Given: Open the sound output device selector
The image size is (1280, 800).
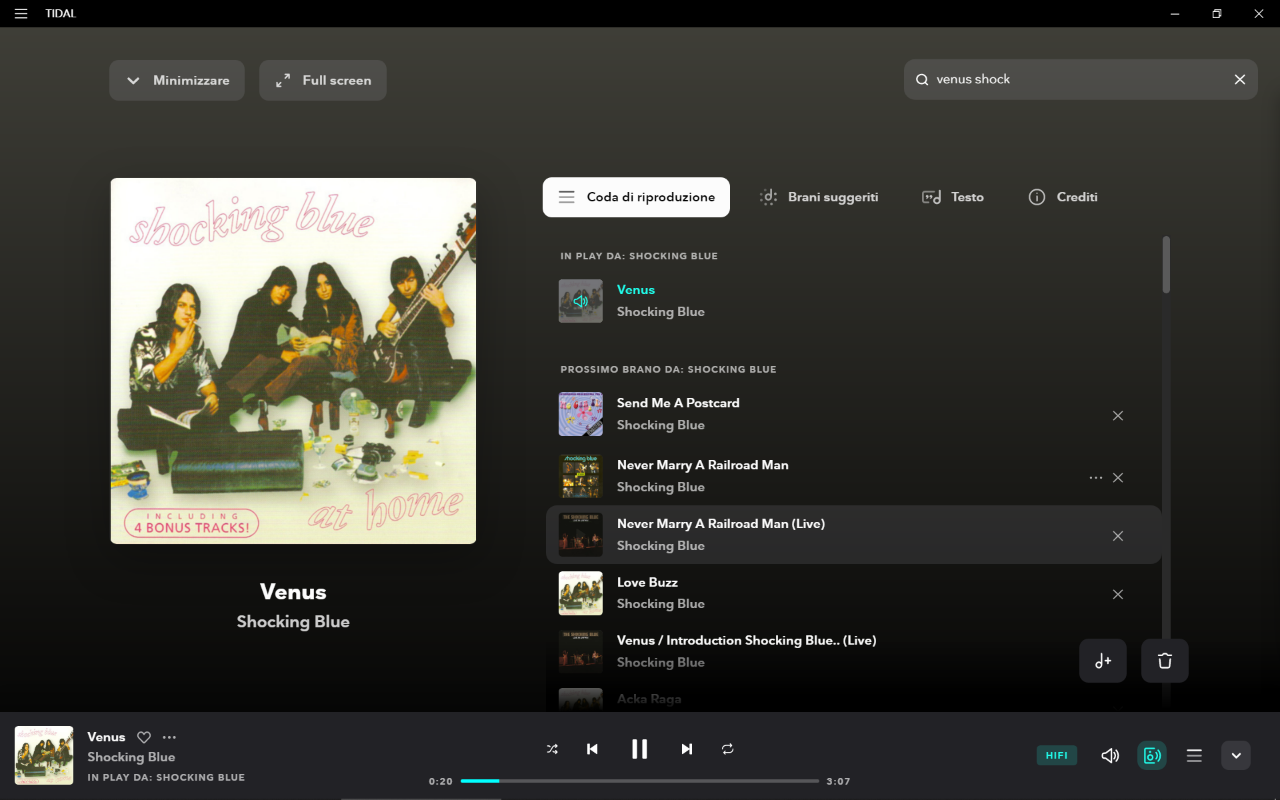Looking at the screenshot, I should tap(1152, 756).
